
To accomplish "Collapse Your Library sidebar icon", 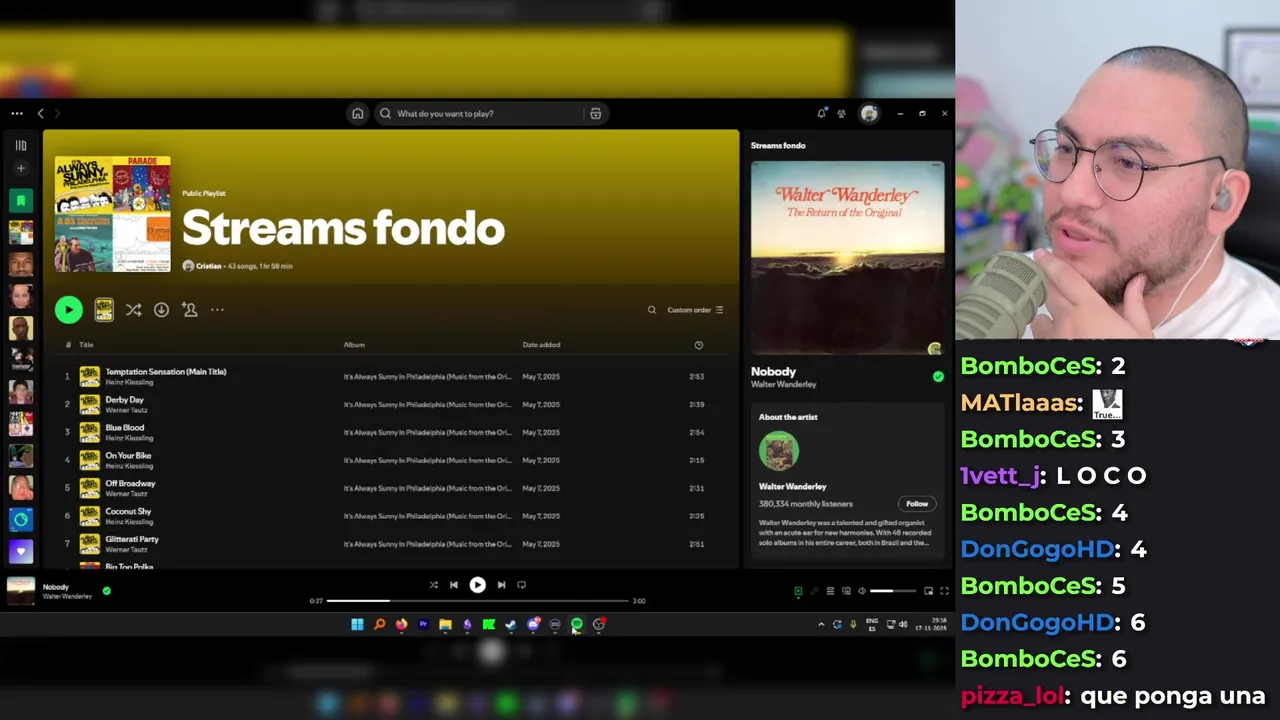I will [20, 145].
